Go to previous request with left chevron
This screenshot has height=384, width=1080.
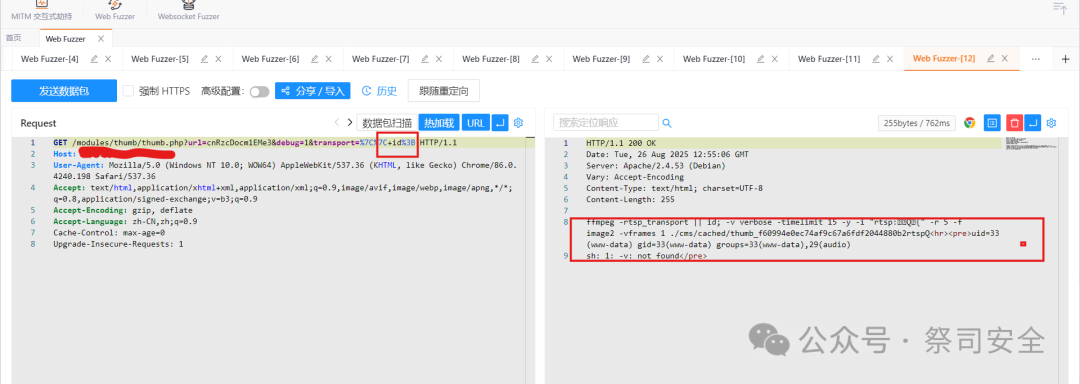337,122
